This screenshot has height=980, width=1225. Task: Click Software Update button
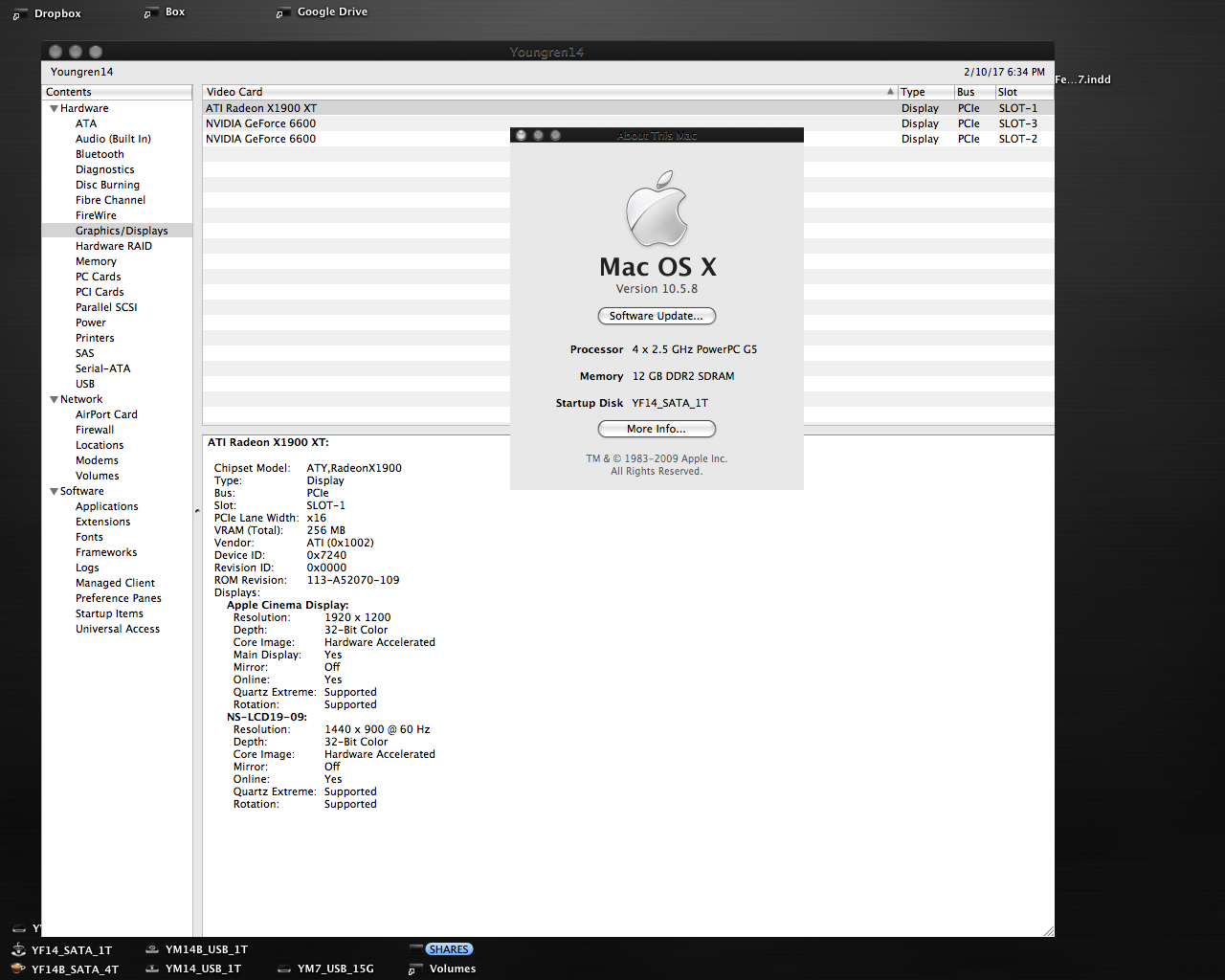coord(657,316)
